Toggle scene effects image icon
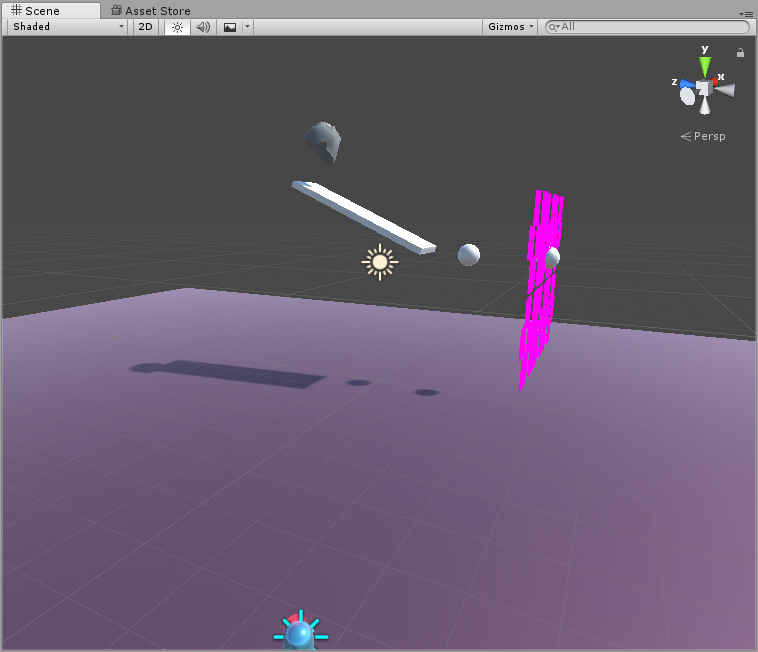Viewport: 758px width, 652px height. [230, 27]
